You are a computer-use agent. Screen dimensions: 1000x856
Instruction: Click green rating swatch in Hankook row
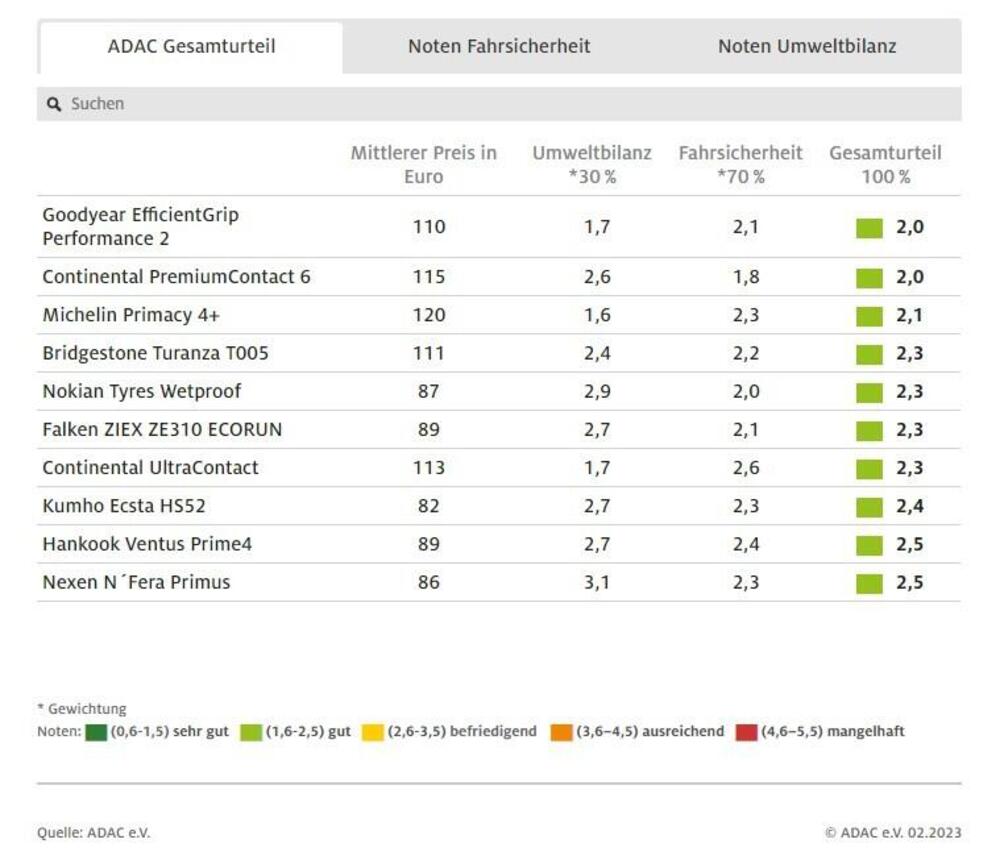869,546
